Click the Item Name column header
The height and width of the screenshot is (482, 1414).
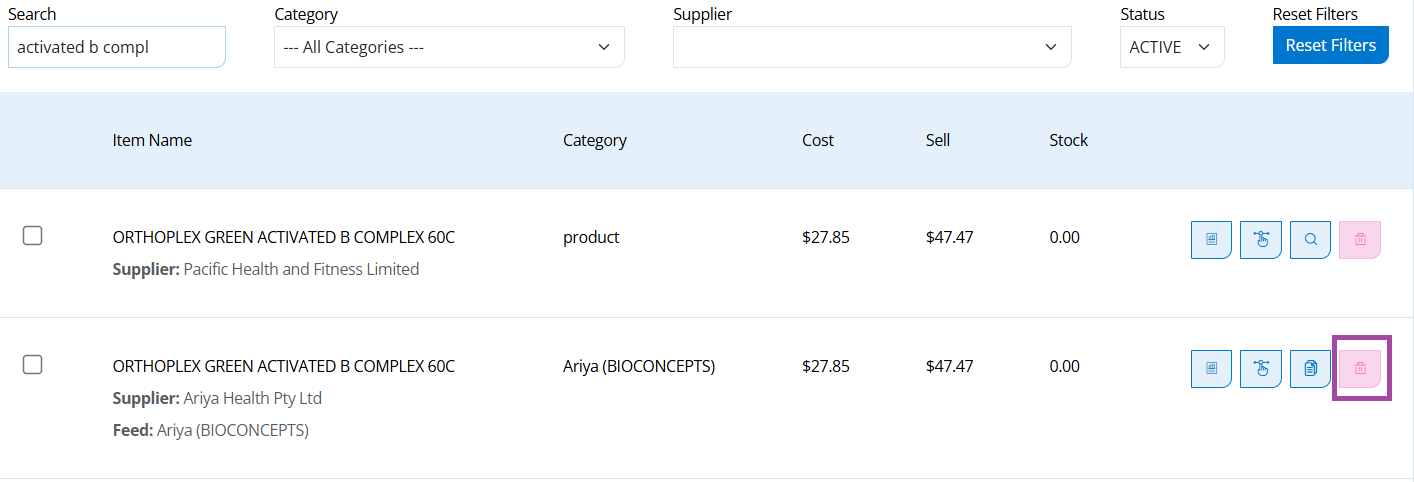point(152,140)
